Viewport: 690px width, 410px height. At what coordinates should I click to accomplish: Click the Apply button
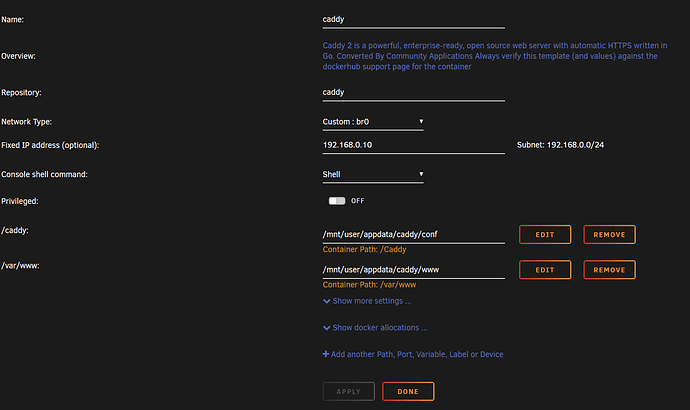coord(348,391)
